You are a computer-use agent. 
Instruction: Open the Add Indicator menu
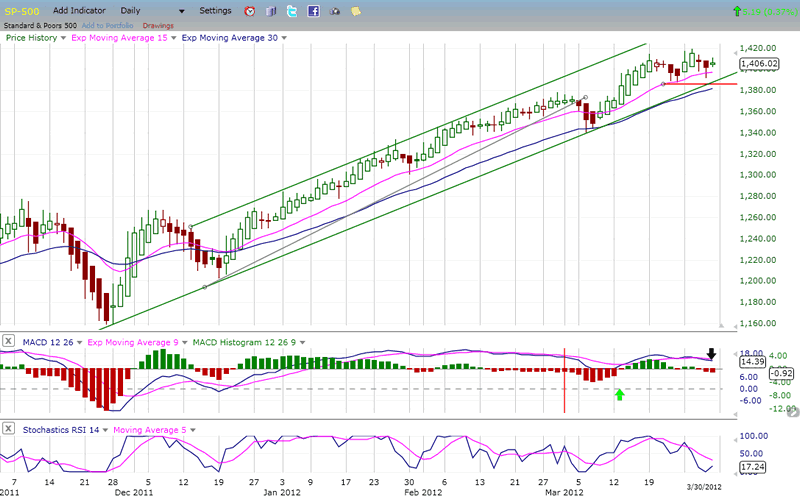[x=79, y=10]
